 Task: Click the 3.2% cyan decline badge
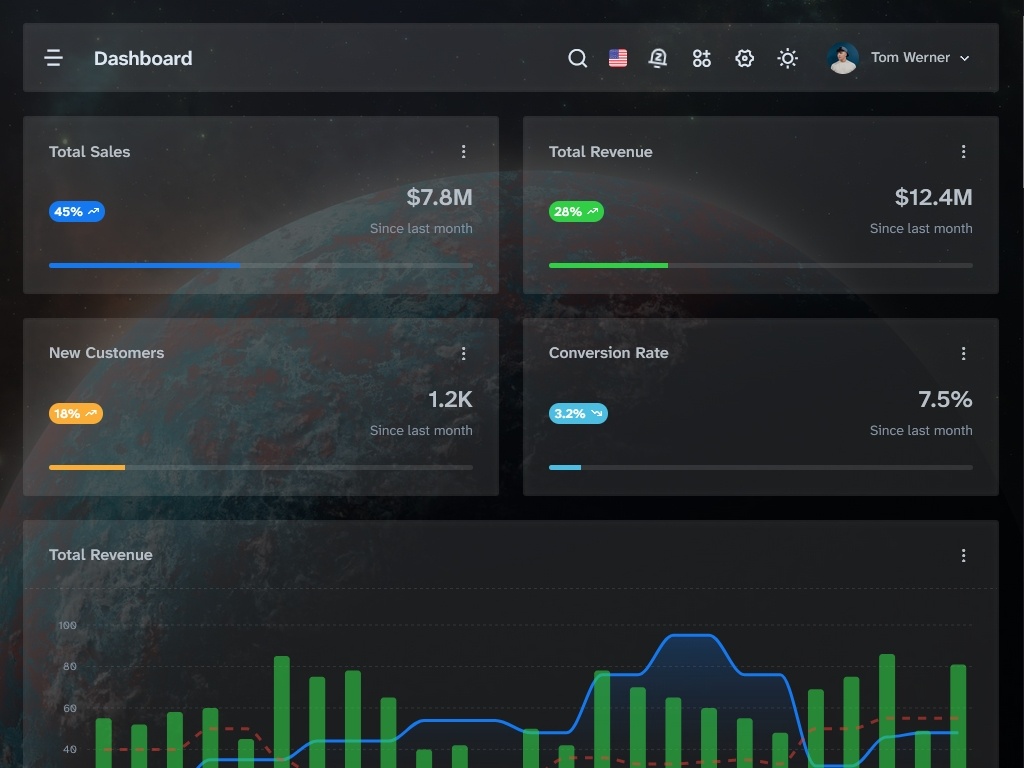tap(578, 414)
